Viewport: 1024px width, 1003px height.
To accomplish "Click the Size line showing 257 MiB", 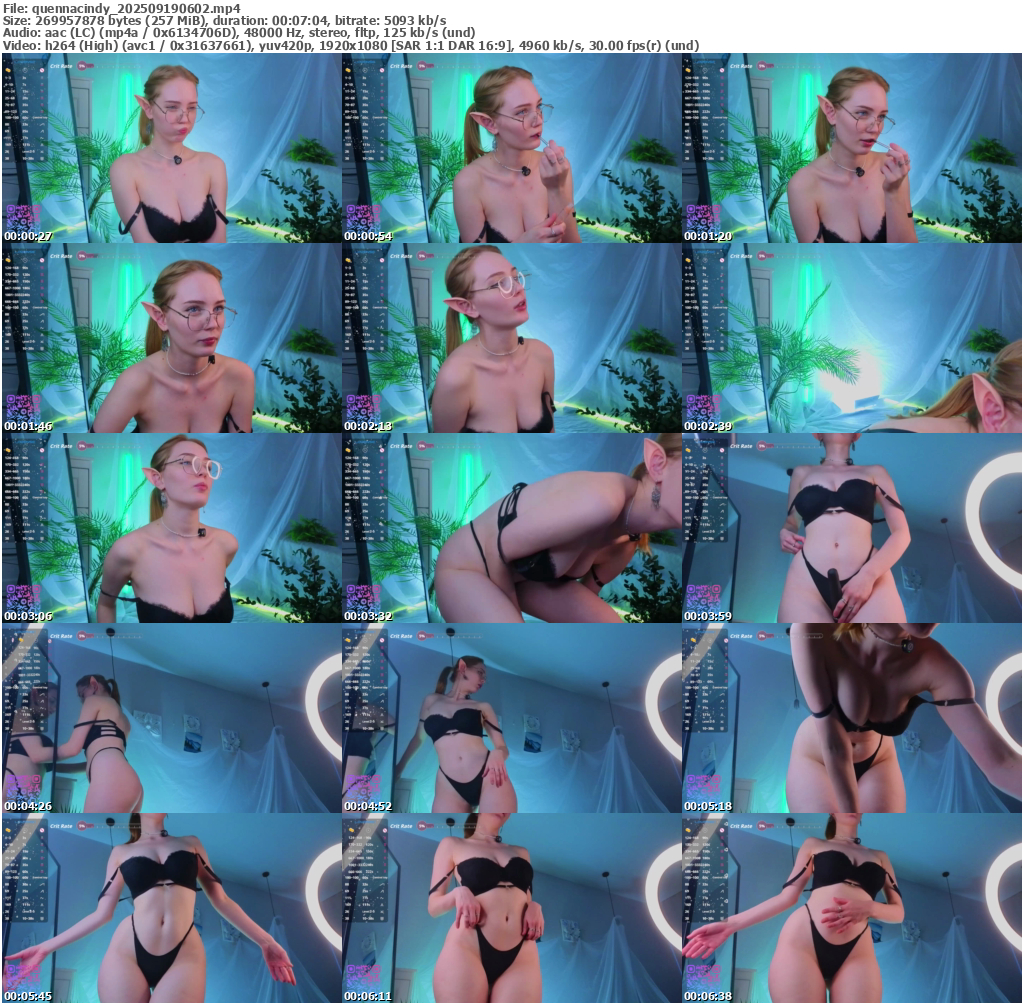I will [x=225, y=21].
